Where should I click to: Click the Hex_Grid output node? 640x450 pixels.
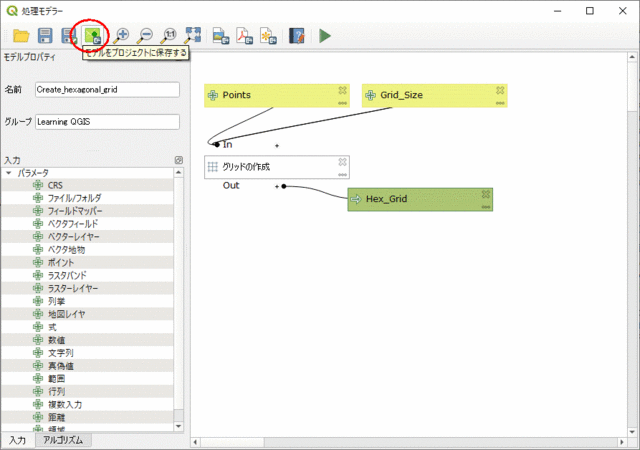click(420, 200)
